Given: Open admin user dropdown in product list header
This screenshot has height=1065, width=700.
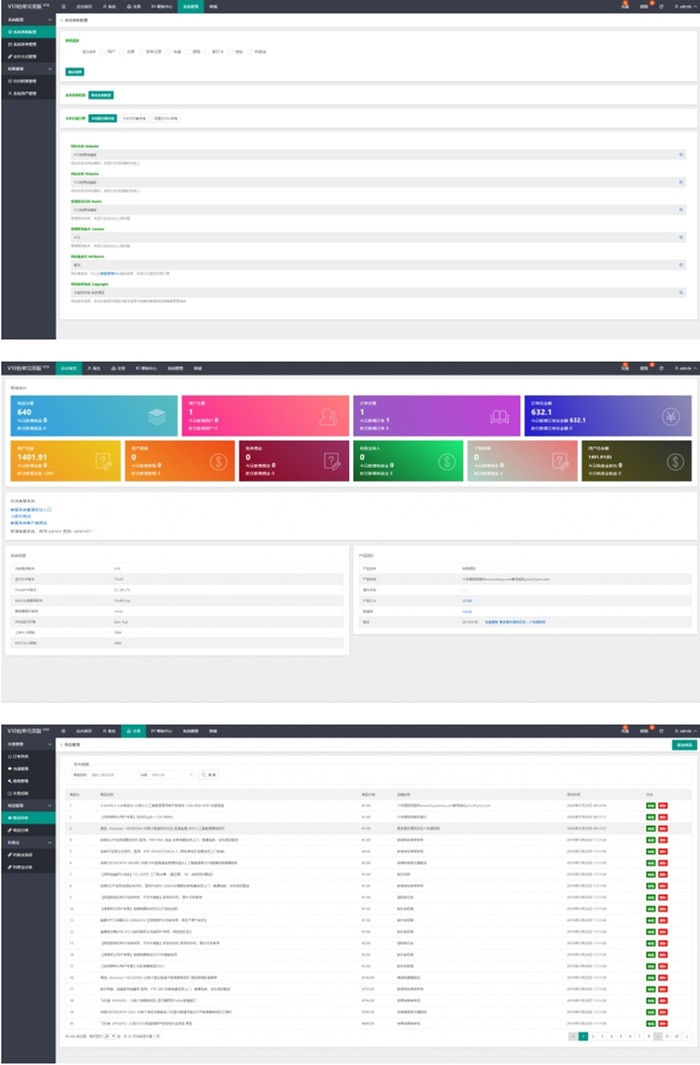Looking at the screenshot, I should tap(685, 731).
